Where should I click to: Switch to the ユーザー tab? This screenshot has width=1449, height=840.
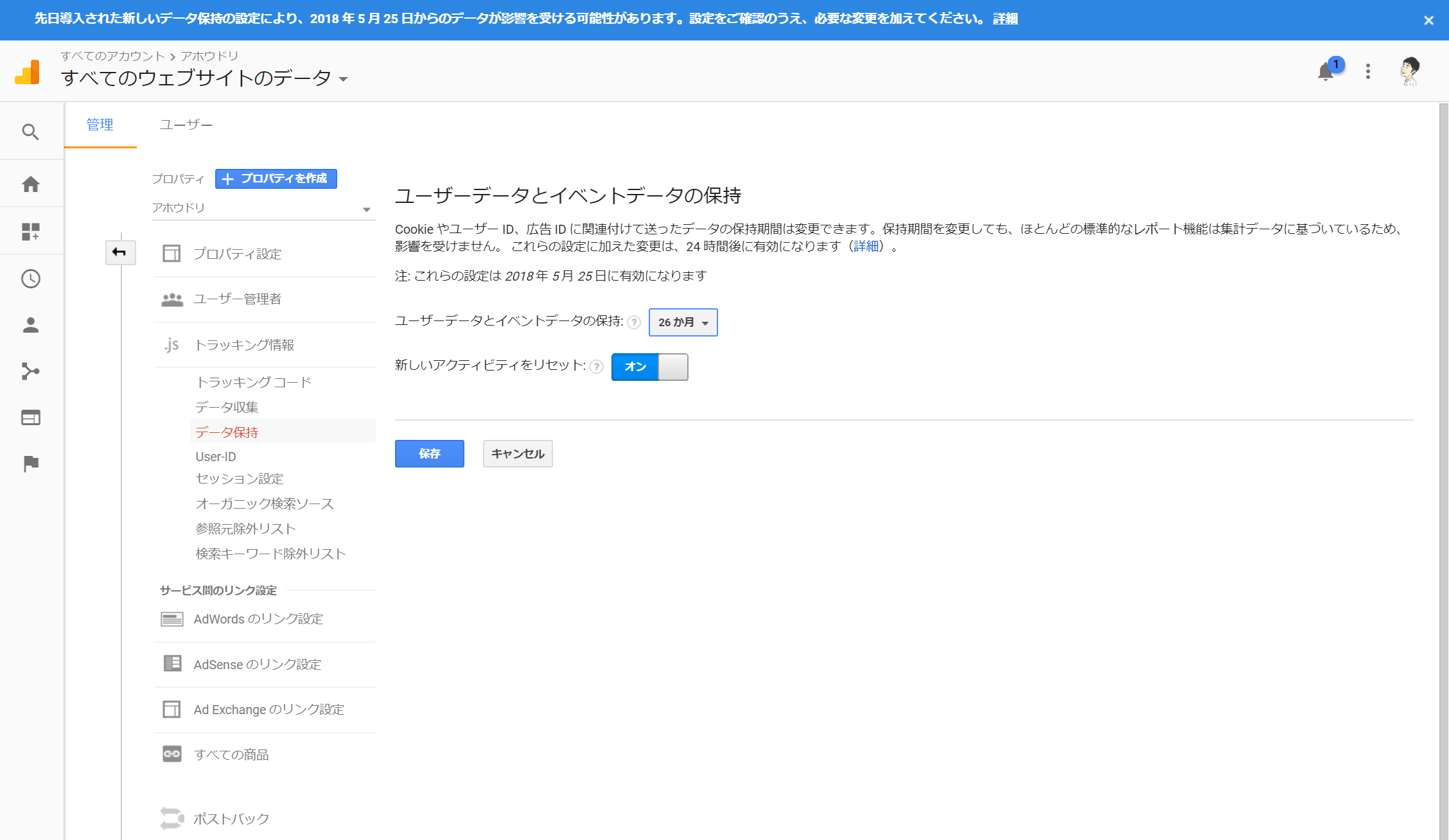click(x=186, y=125)
